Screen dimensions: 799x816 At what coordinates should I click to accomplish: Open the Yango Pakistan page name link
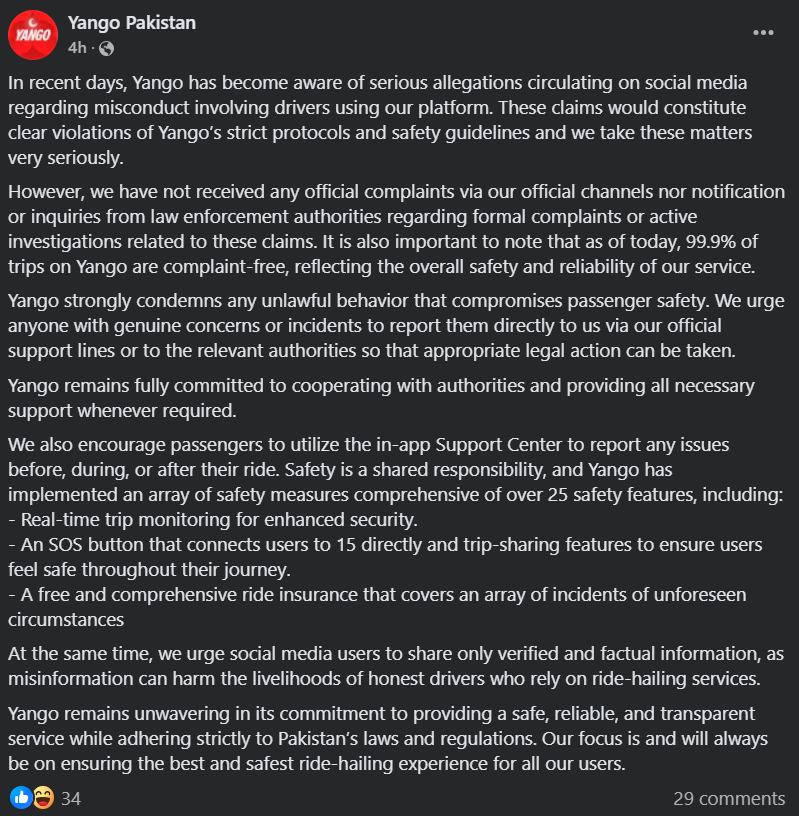132,23
